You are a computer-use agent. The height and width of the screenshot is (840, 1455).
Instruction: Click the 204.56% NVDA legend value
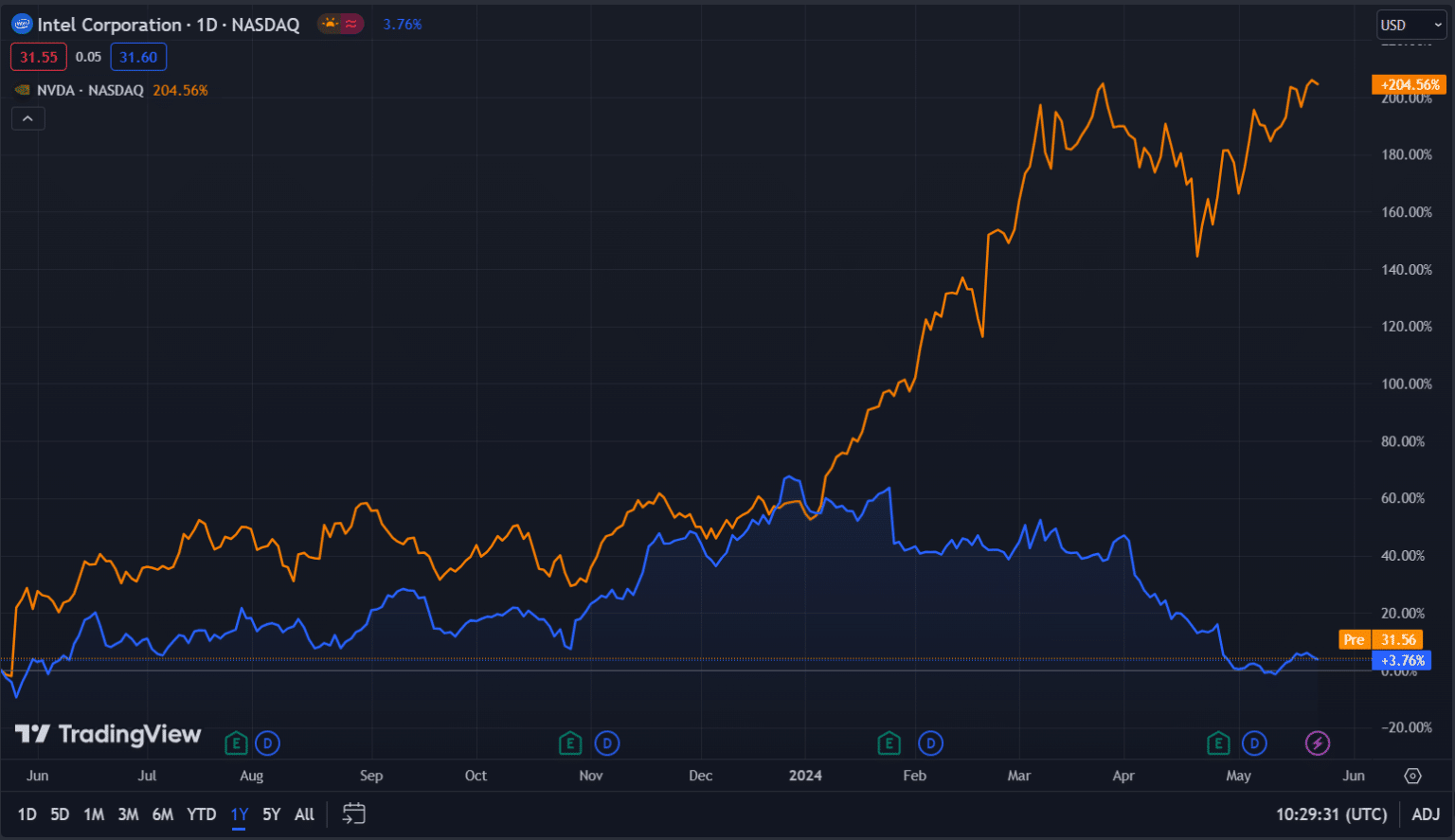click(180, 90)
